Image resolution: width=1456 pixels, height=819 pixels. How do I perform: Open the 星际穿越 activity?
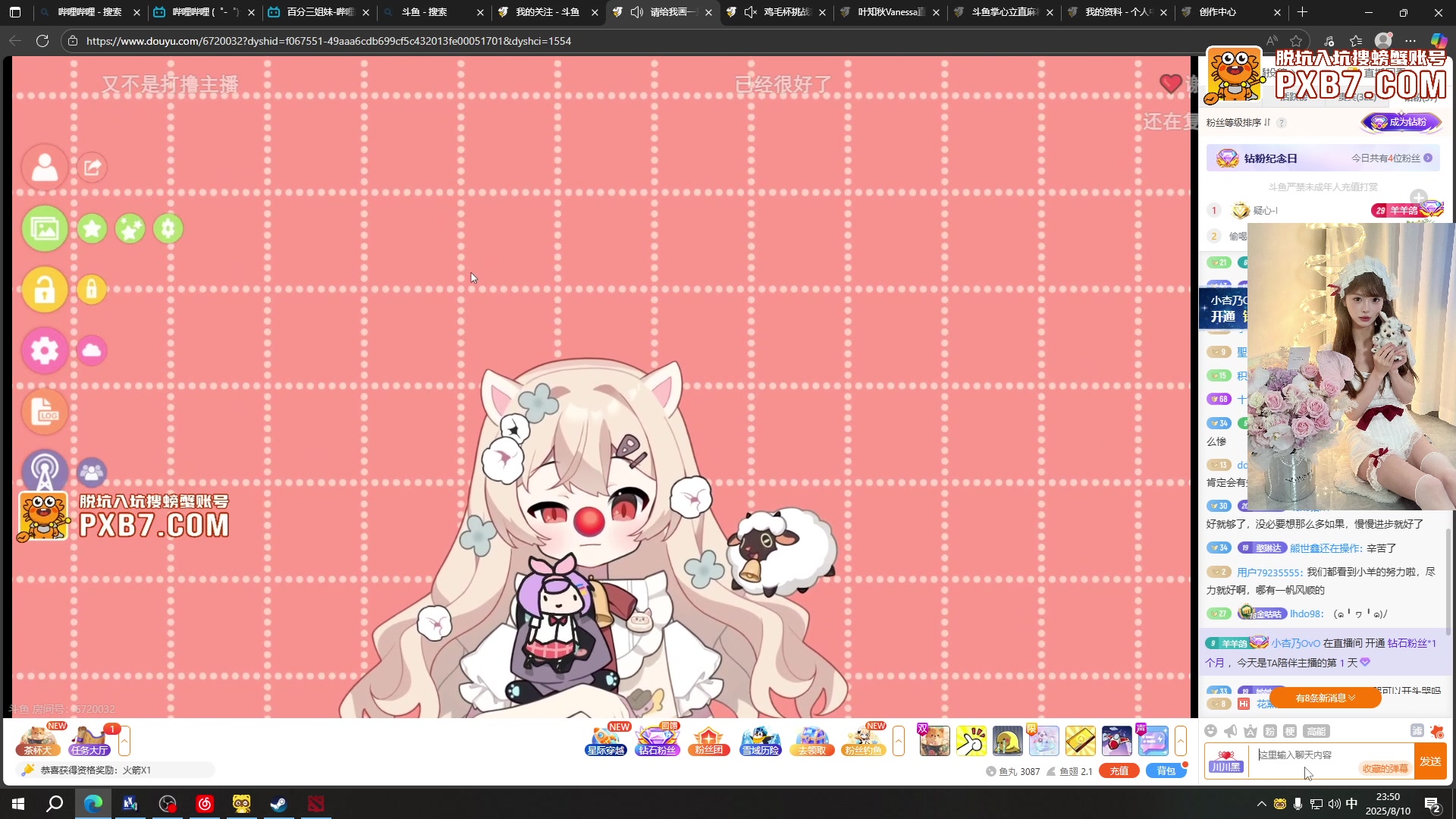coord(606,741)
